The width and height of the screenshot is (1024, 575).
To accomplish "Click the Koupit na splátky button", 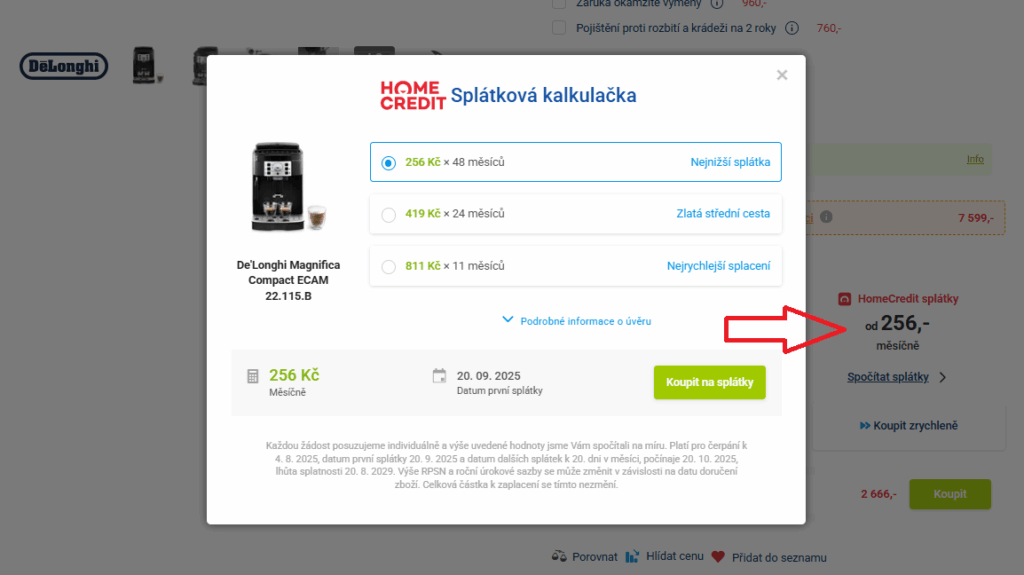I will pos(709,382).
